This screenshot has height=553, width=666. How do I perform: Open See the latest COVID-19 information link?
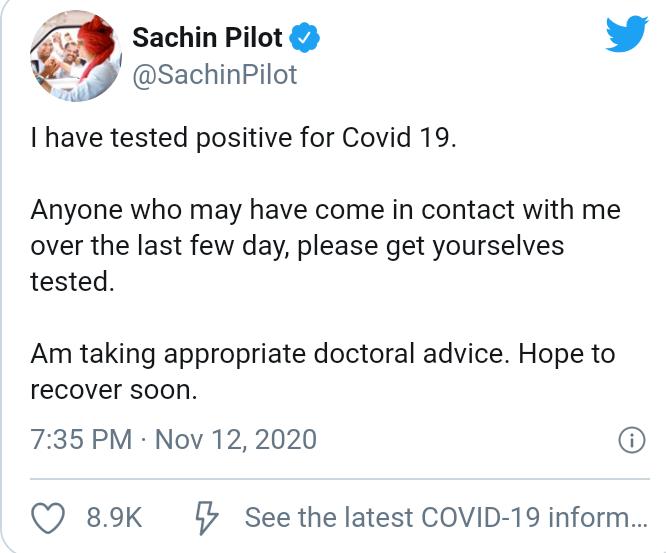446,517
